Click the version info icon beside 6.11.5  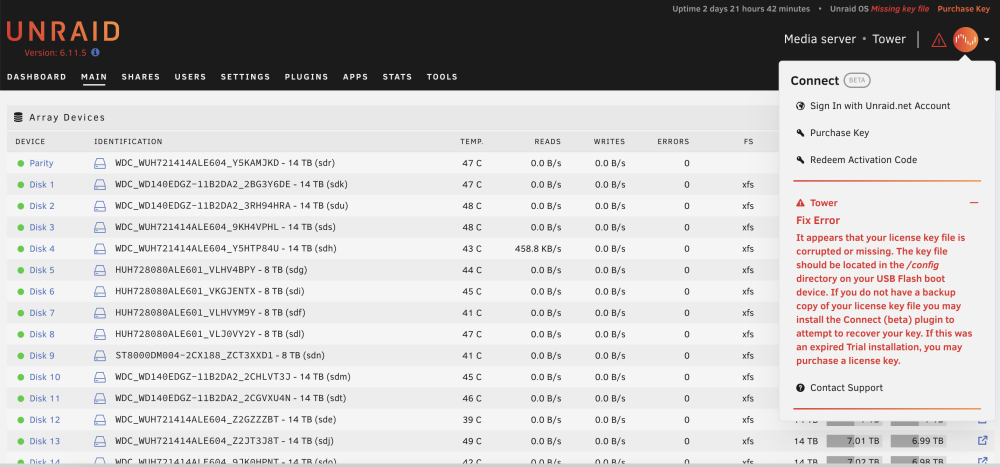95,52
